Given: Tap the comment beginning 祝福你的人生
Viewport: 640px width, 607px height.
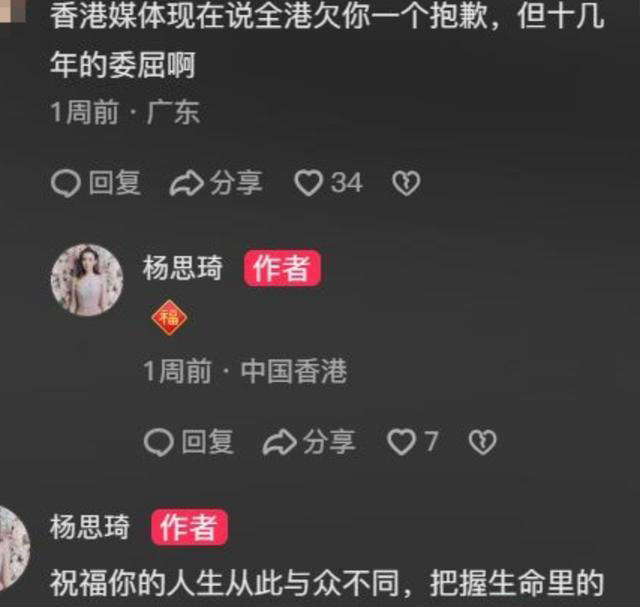Looking at the screenshot, I should point(327,584).
